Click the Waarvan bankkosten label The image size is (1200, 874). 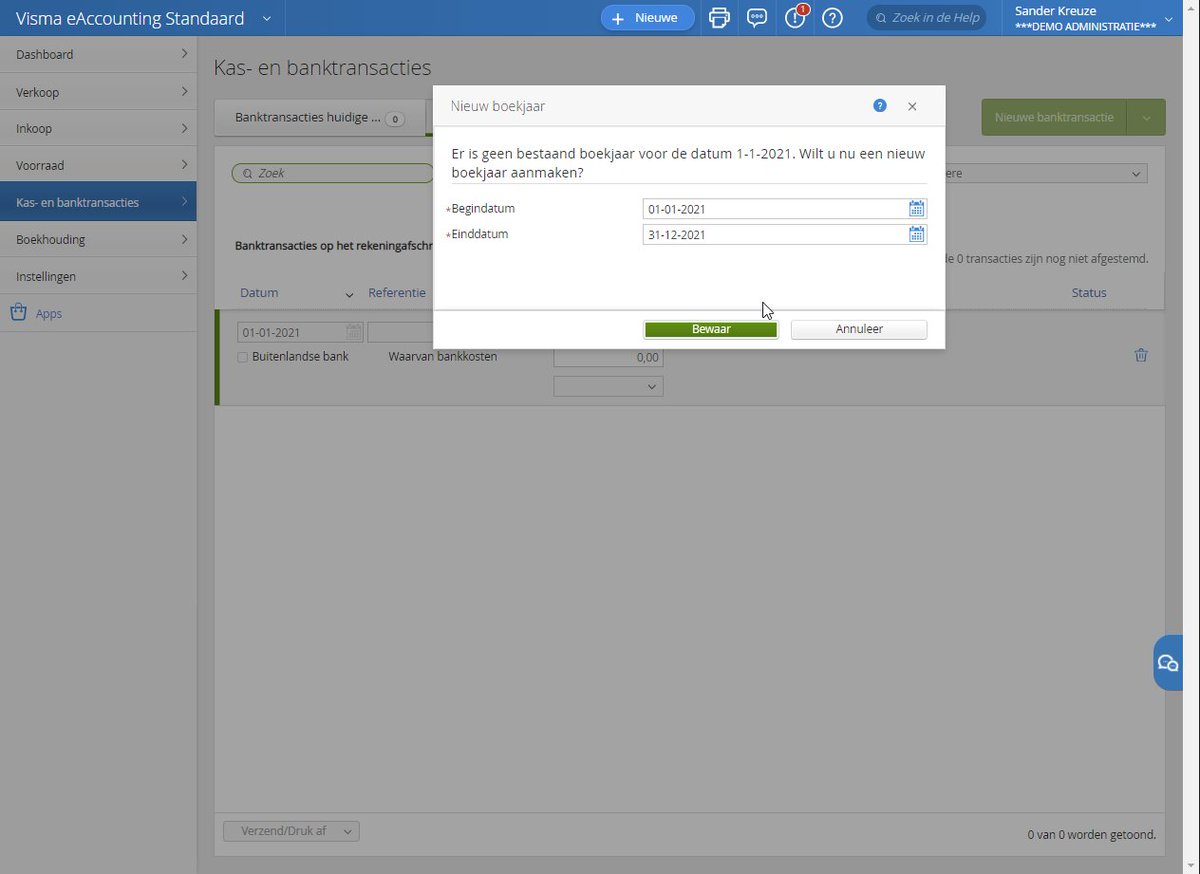pyautogui.click(x=443, y=356)
